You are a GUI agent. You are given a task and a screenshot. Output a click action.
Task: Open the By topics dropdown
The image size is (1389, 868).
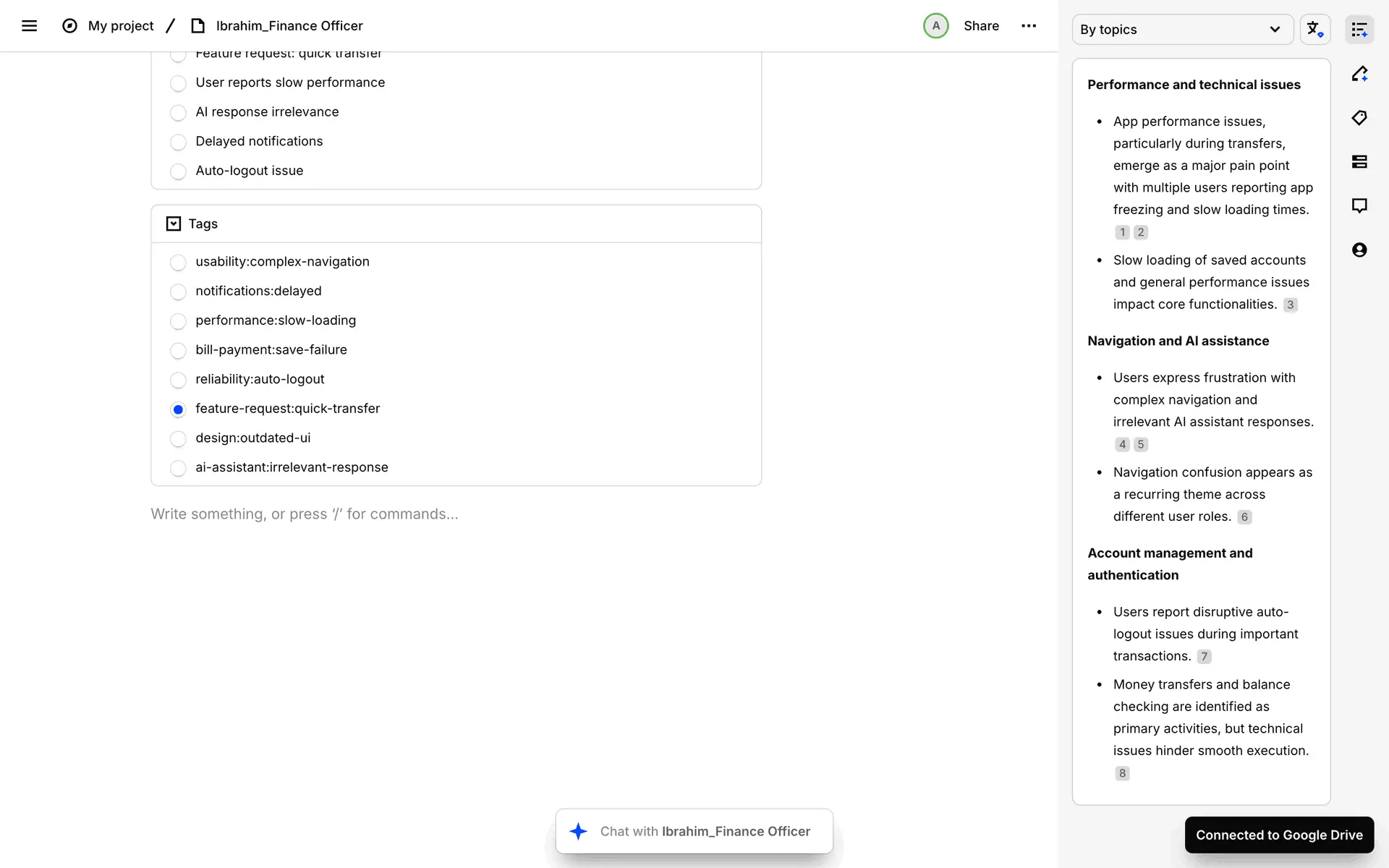(x=1181, y=30)
